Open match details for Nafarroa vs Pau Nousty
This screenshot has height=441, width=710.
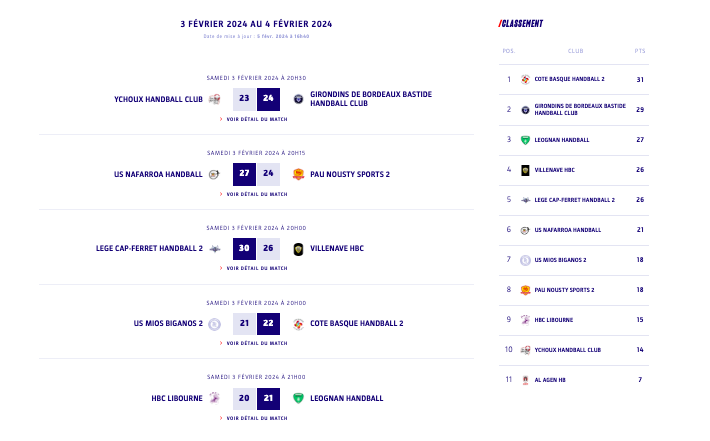pos(256,194)
